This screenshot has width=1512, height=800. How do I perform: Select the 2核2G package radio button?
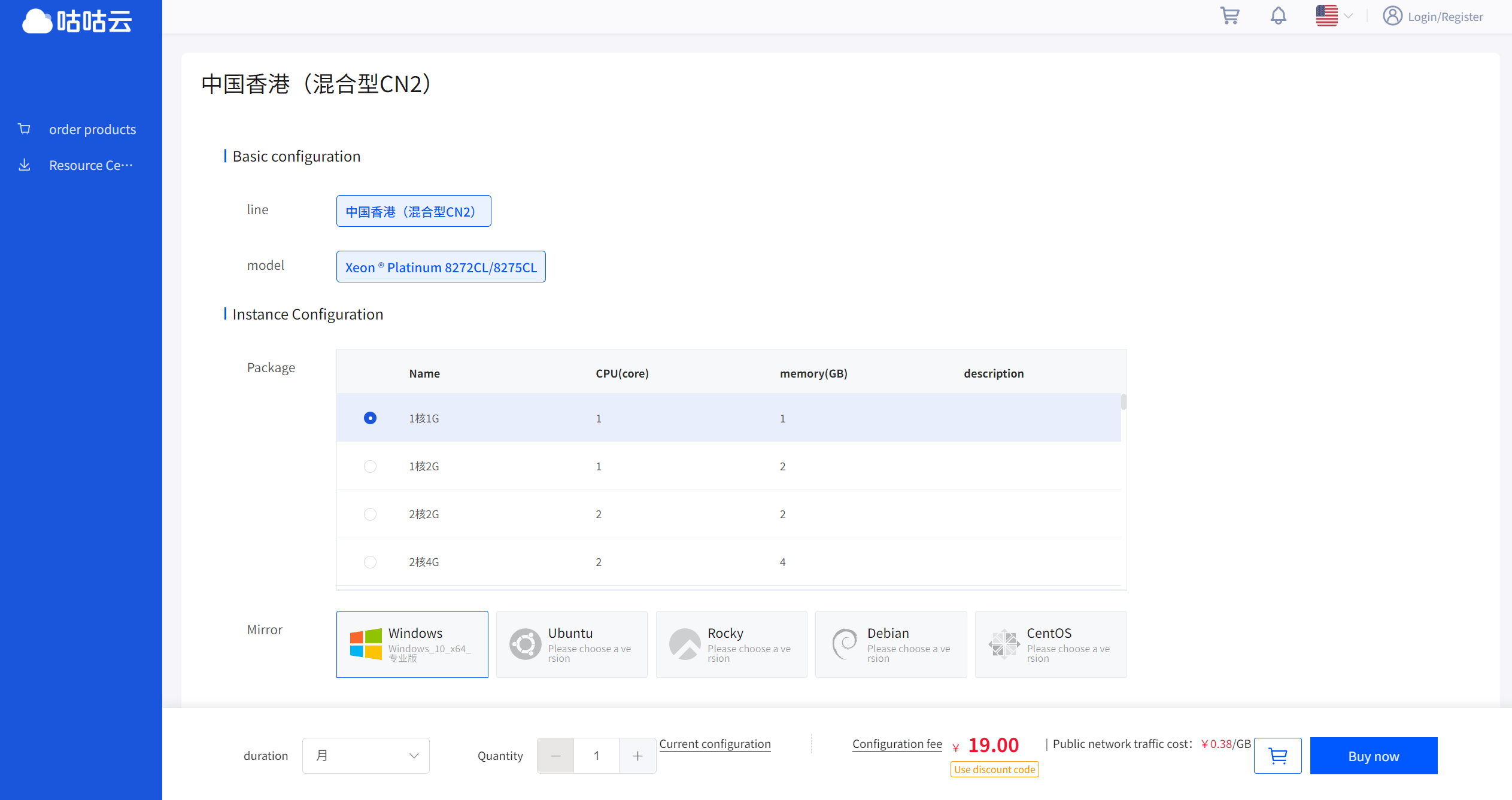(370, 514)
